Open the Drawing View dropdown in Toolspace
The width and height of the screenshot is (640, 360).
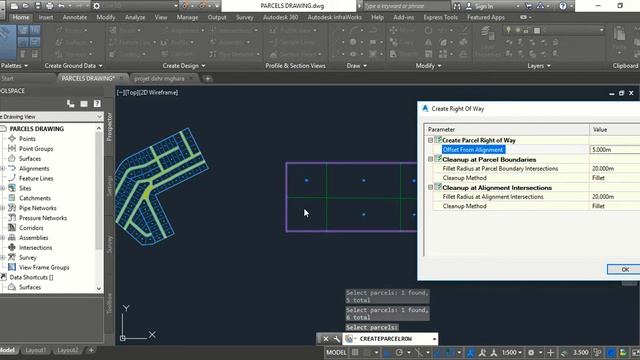coord(99,117)
